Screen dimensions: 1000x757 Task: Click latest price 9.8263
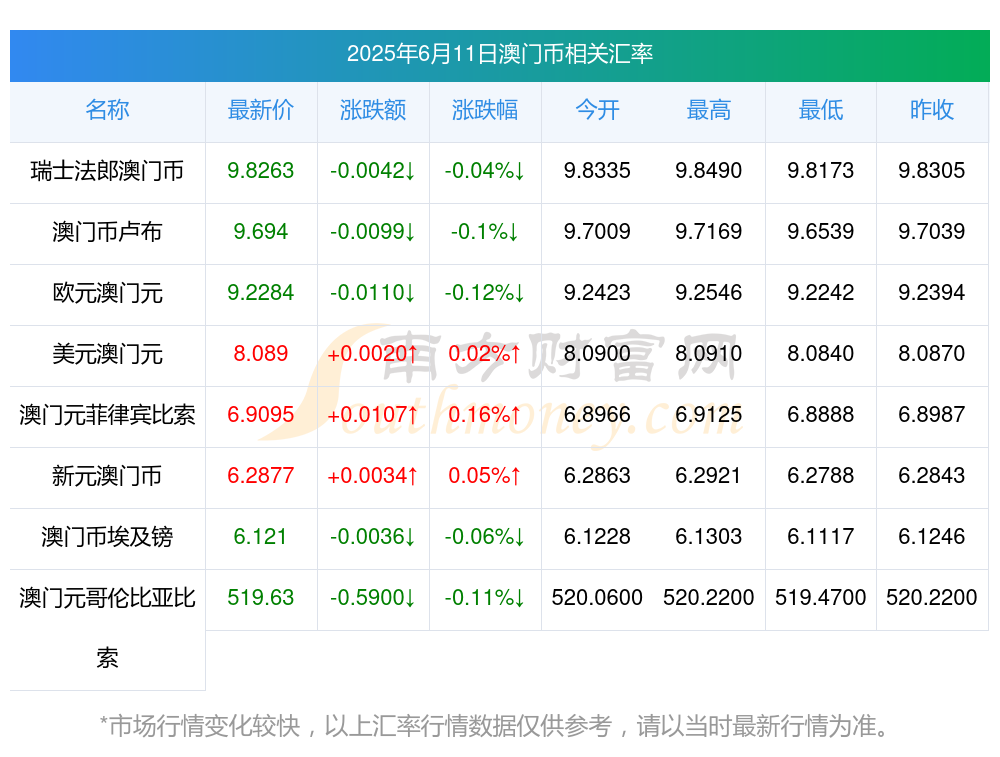click(x=260, y=171)
